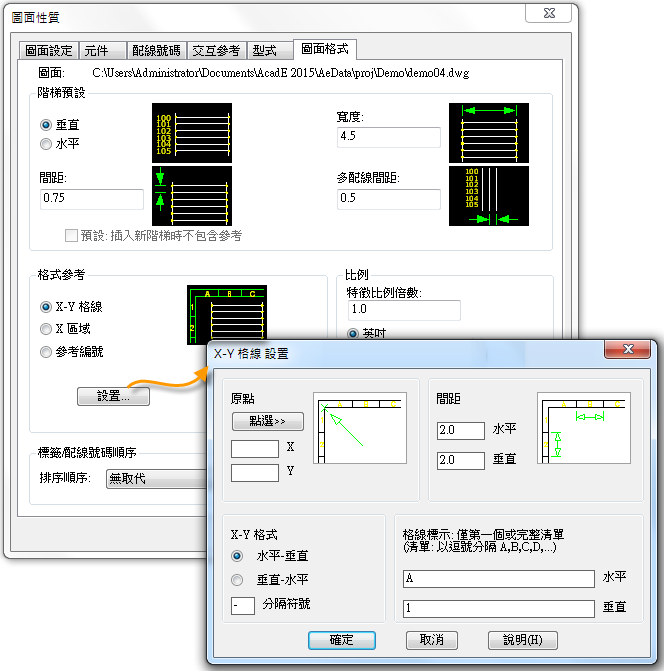Screen dimensions: 664x671
Task: Click the 多配線間距 field showing 0.5
Action: pos(388,199)
